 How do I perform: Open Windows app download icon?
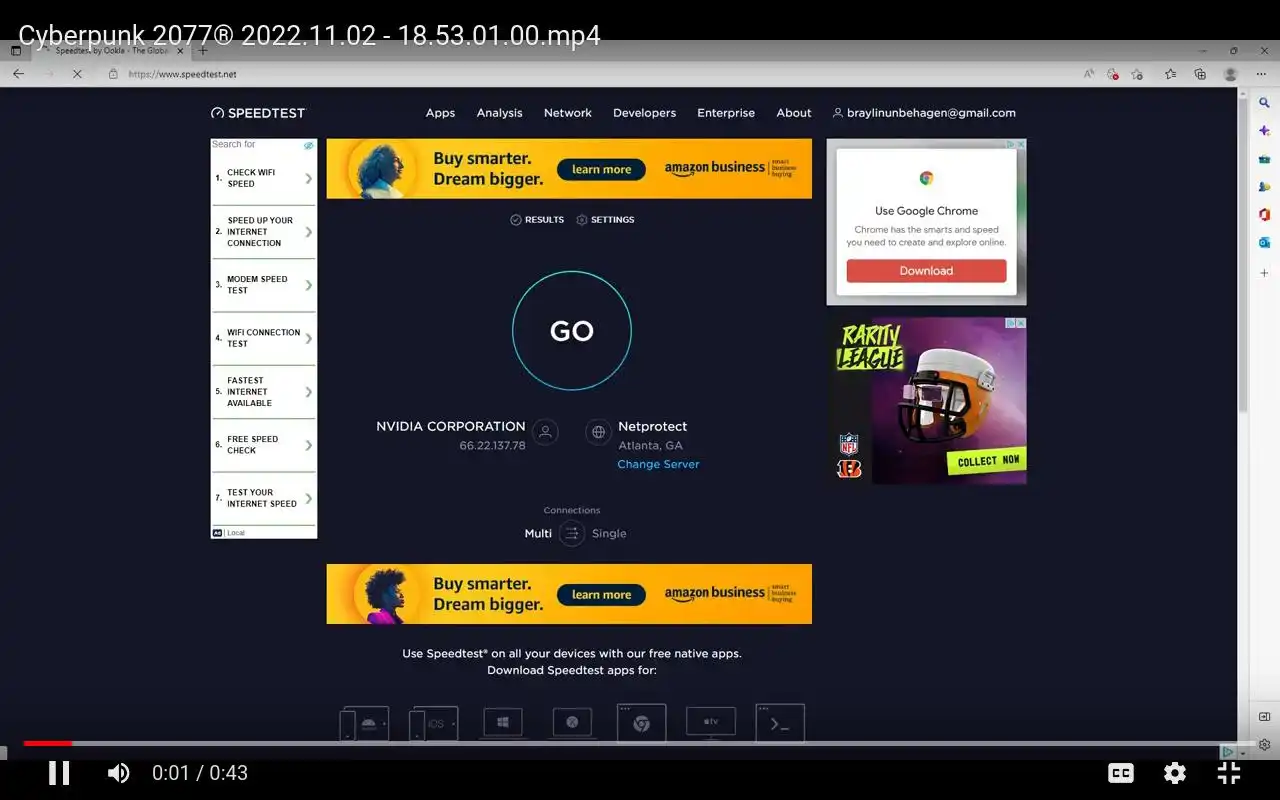[503, 723]
